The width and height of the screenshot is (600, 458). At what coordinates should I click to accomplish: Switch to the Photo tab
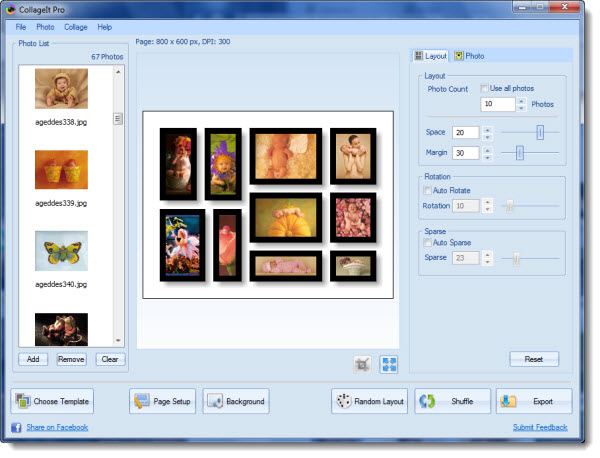coord(469,56)
